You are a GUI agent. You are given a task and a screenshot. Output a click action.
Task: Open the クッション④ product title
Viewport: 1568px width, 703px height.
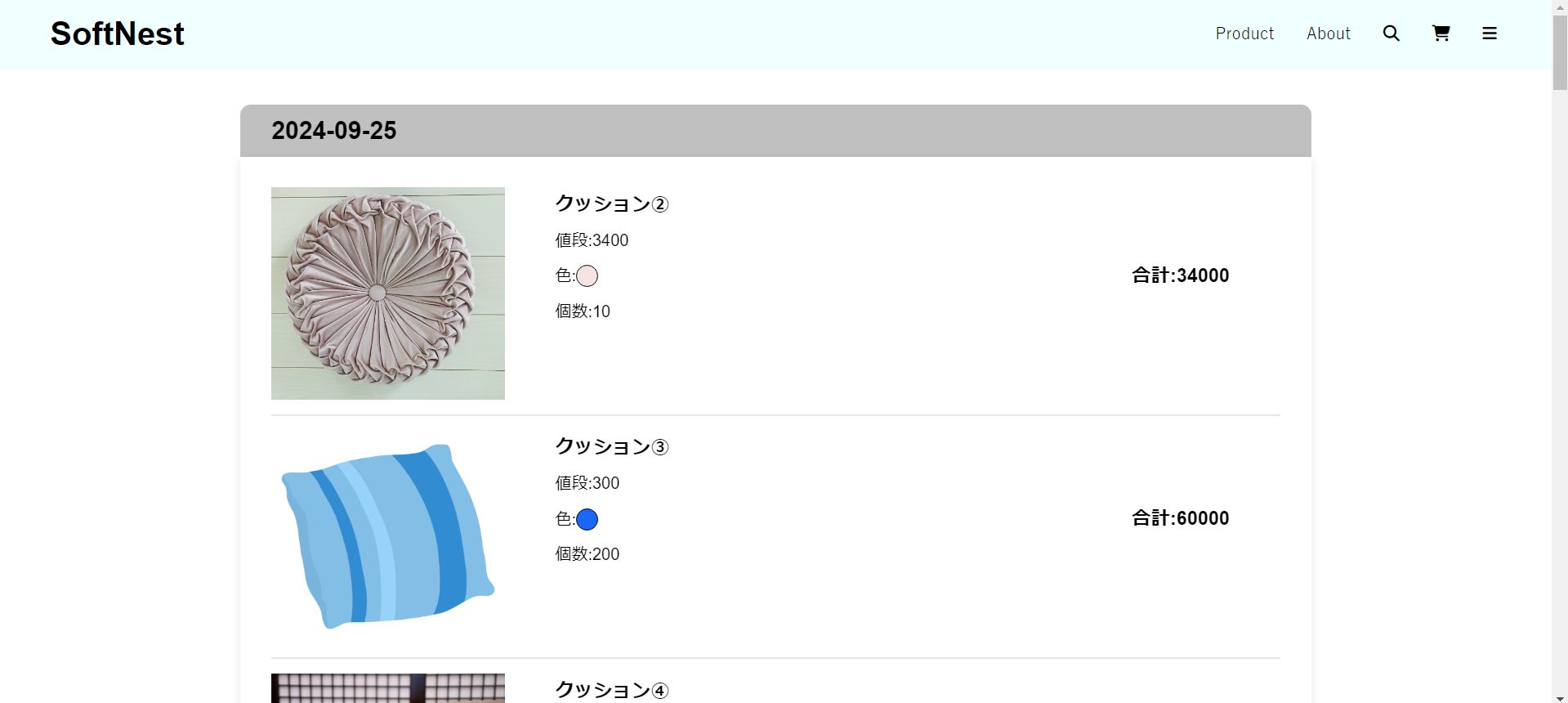[612, 690]
